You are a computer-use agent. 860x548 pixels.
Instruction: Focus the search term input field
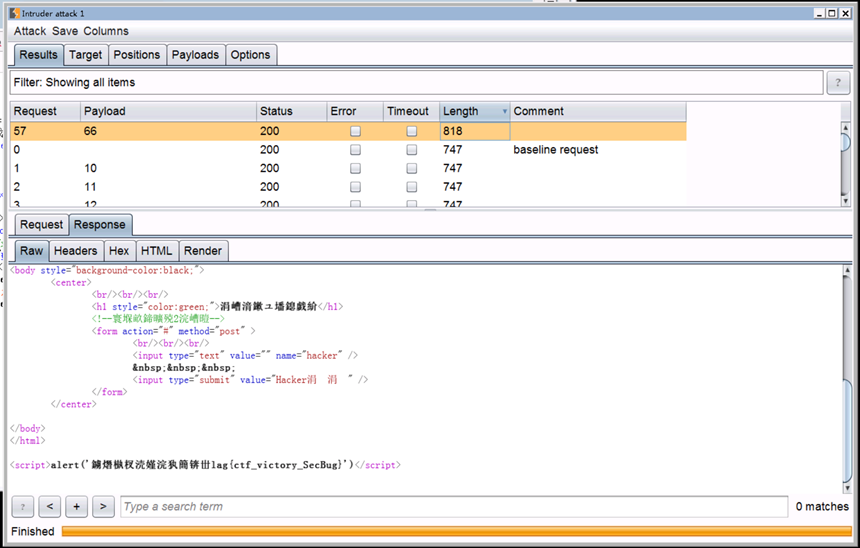click(x=454, y=507)
